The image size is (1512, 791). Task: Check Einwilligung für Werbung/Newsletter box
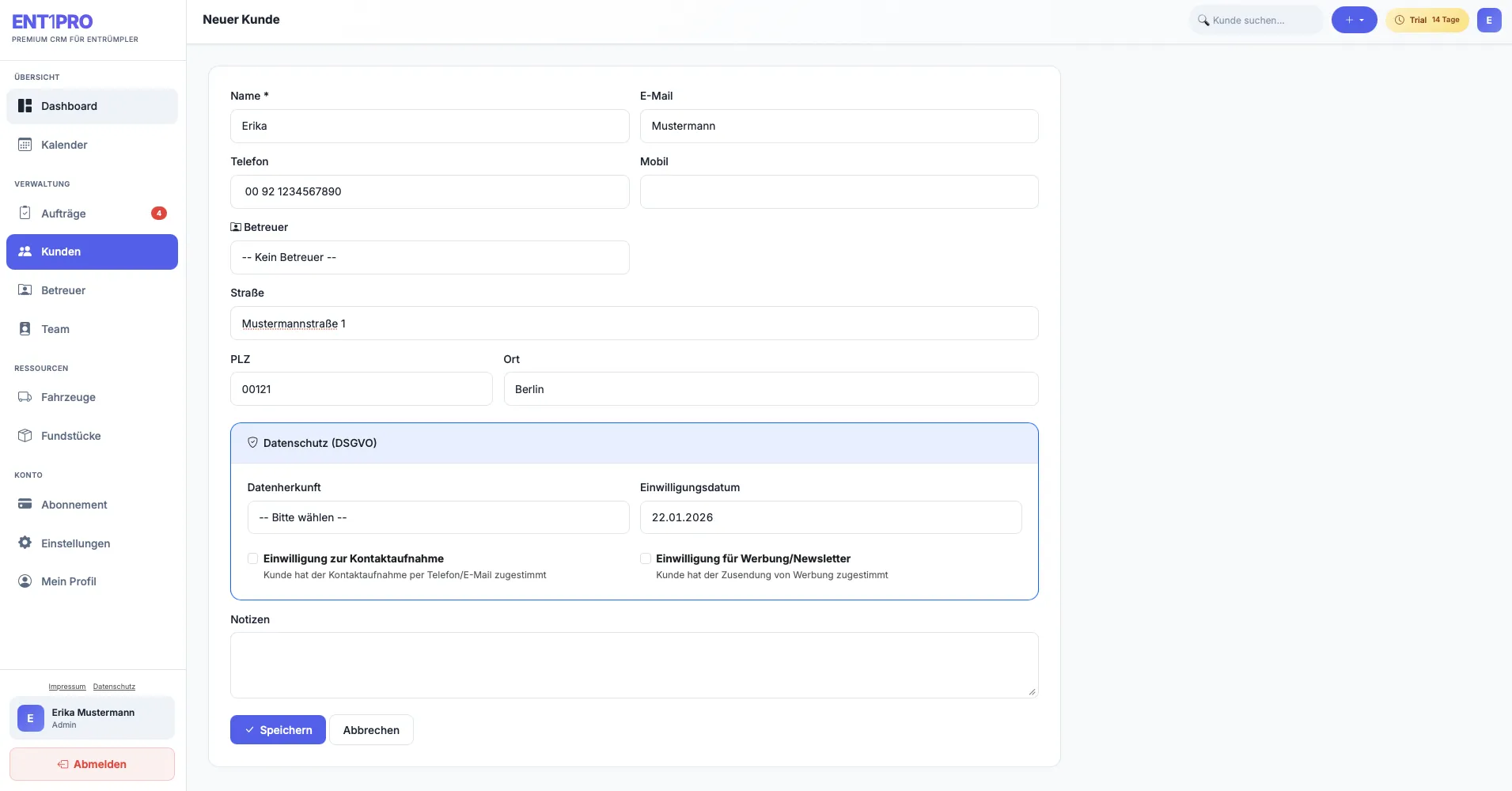(646, 558)
